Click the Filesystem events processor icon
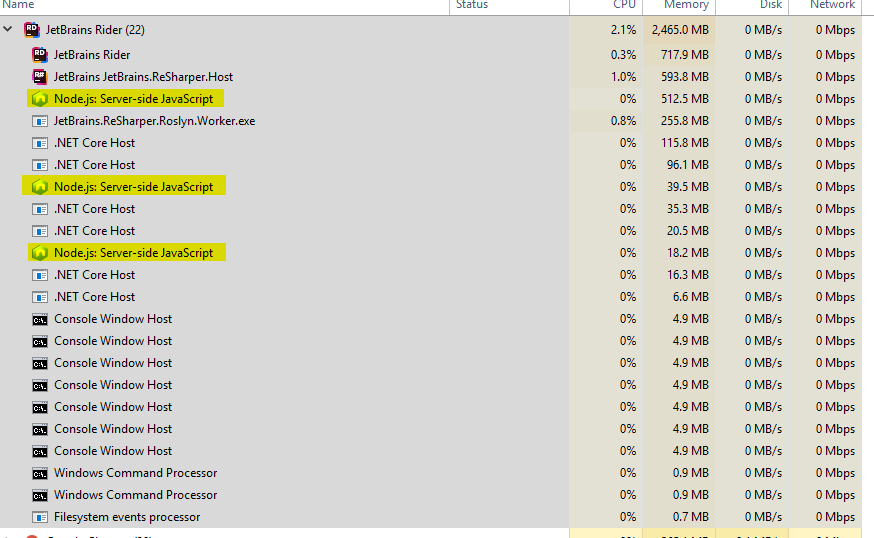 40,517
